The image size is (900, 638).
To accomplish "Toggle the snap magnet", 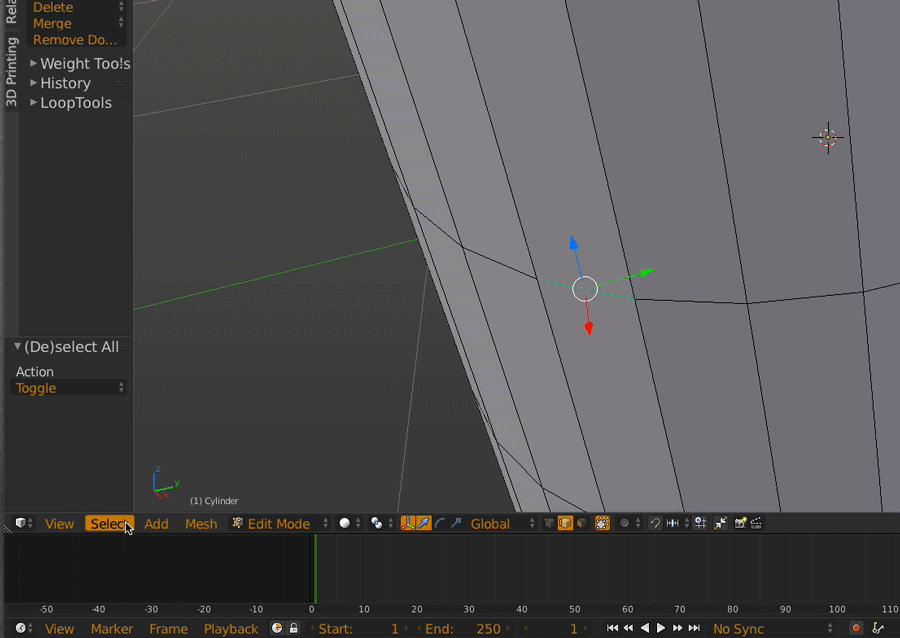I will coord(653,523).
